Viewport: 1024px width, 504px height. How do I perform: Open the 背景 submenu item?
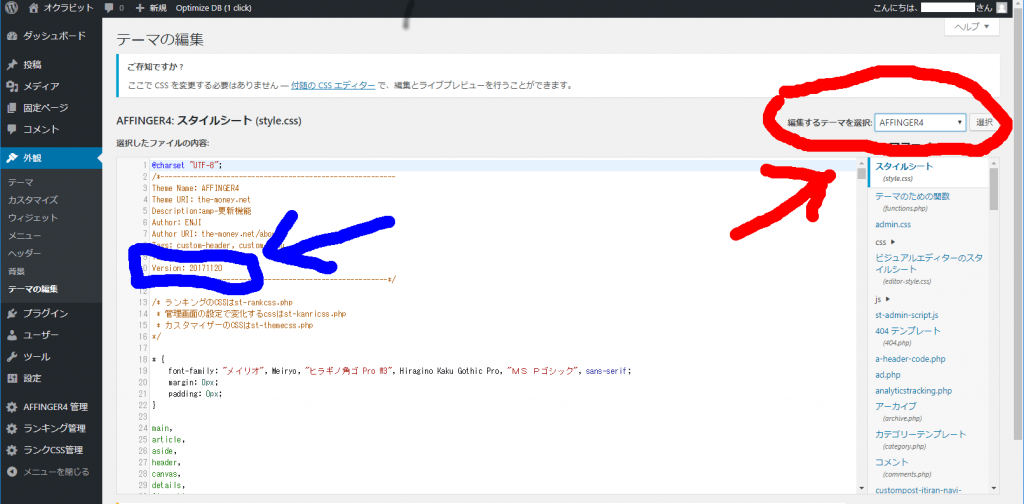[x=16, y=271]
